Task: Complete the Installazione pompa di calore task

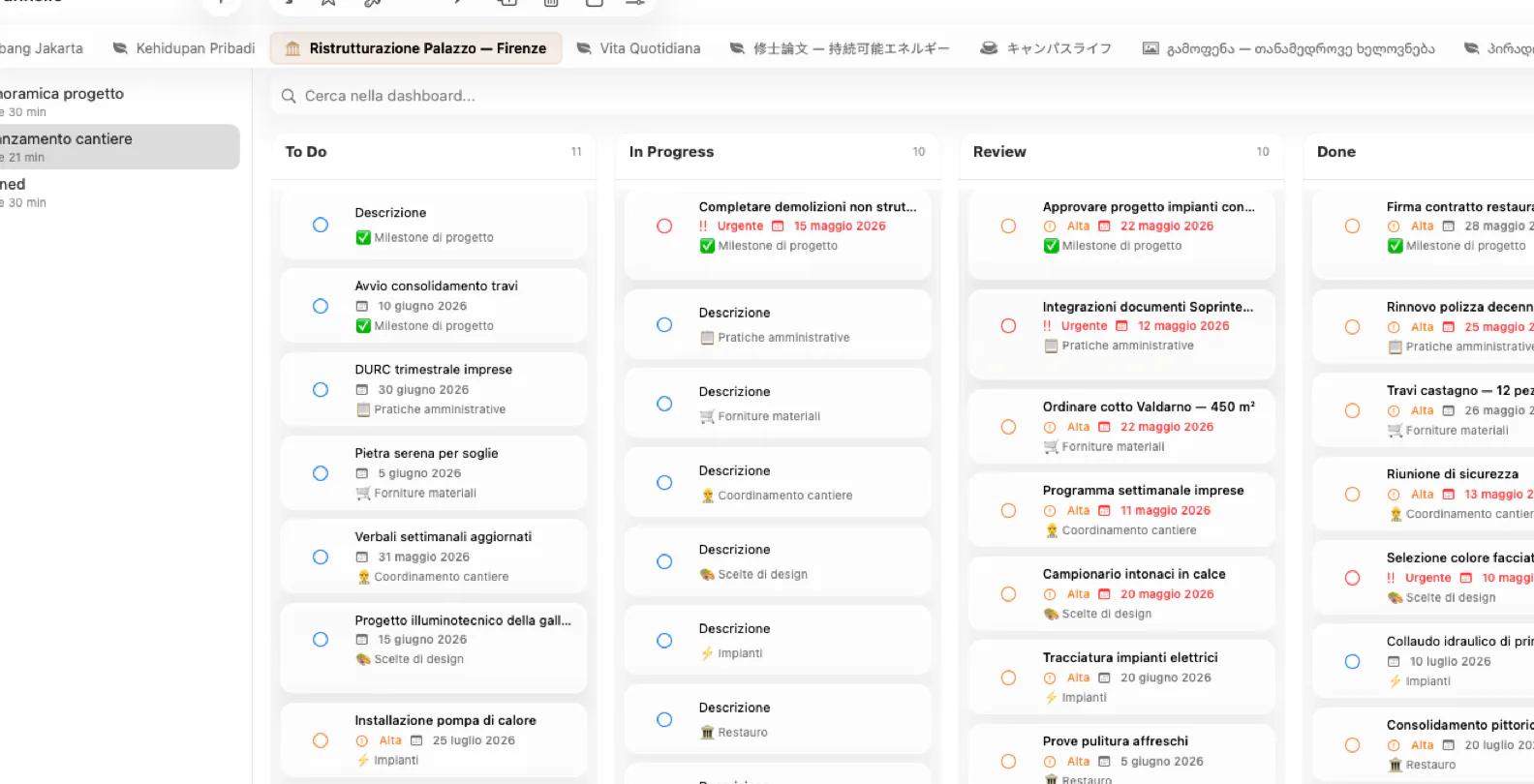Action: point(321,740)
